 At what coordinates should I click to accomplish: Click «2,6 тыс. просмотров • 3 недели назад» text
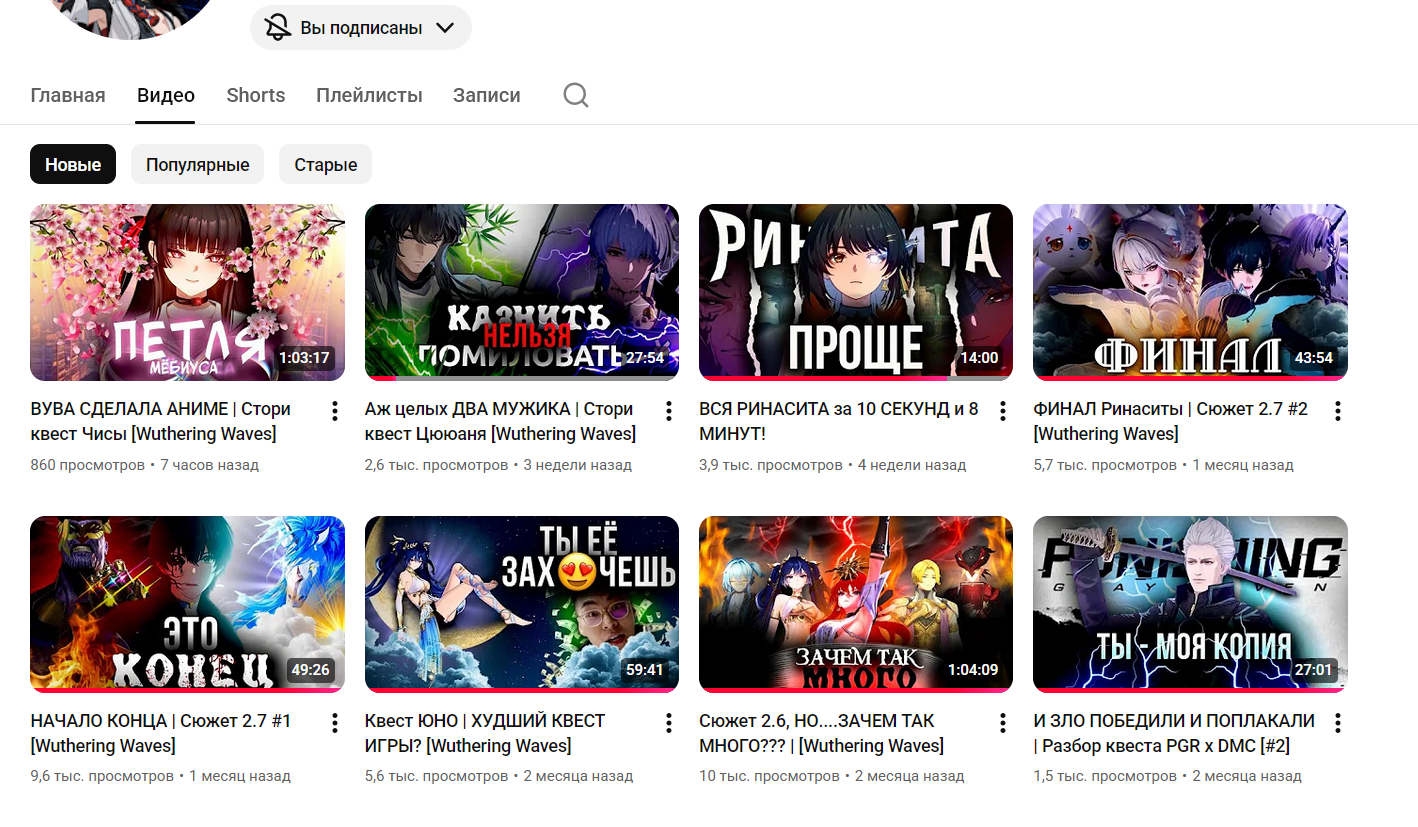point(498,465)
